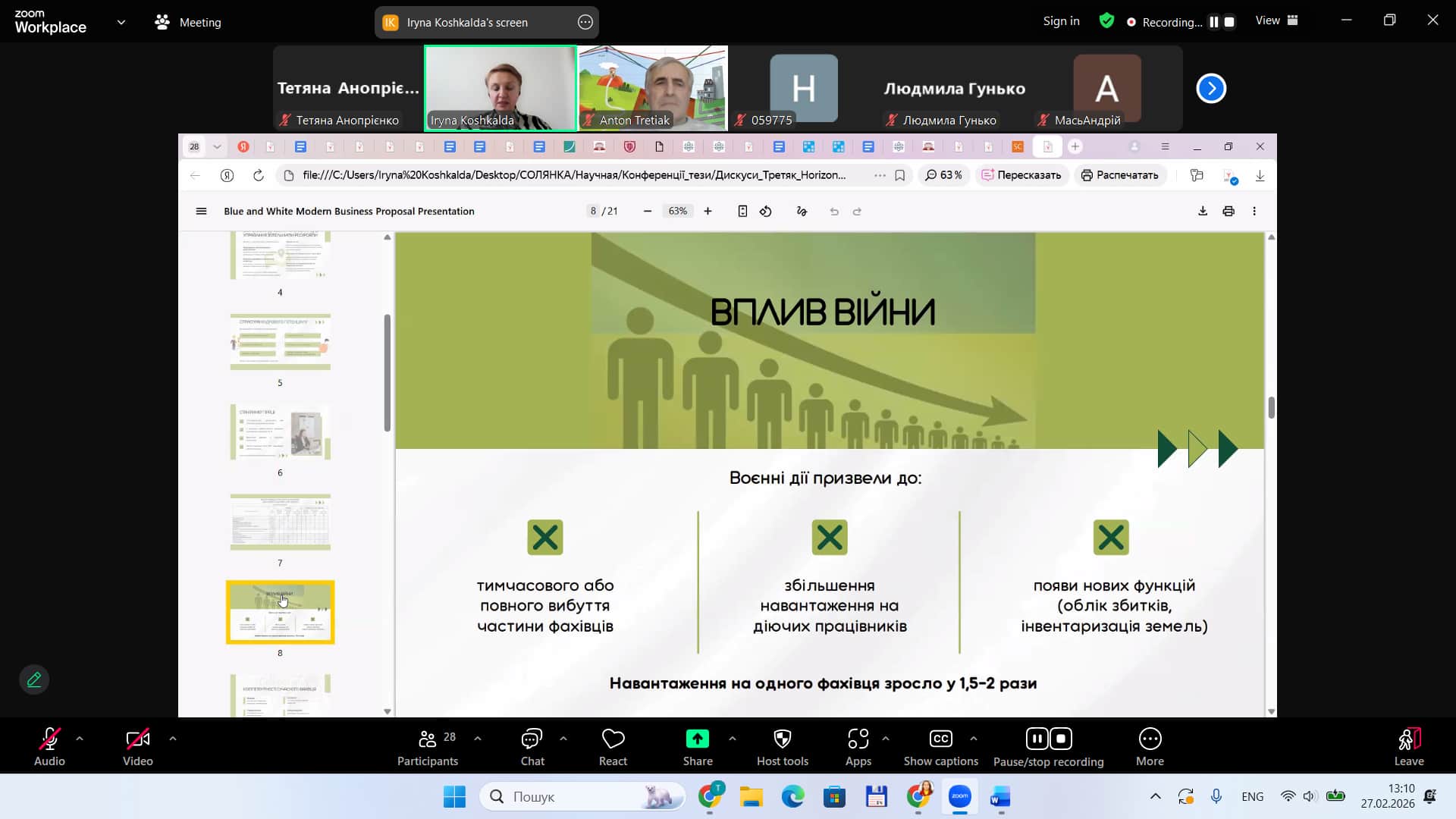Open the Chat panel
The height and width of the screenshot is (819, 1456).
[532, 739]
